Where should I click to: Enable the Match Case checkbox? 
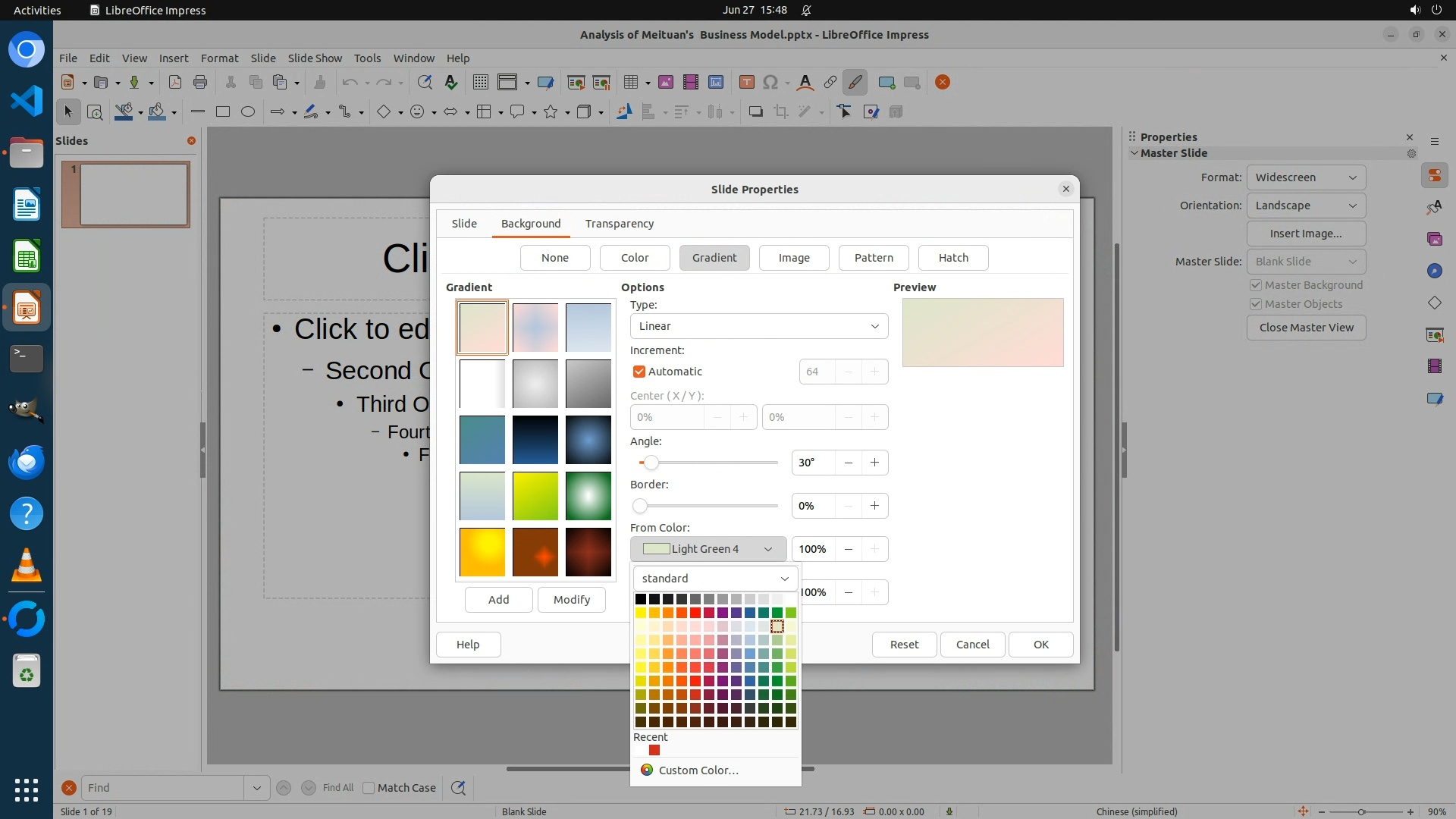(369, 788)
